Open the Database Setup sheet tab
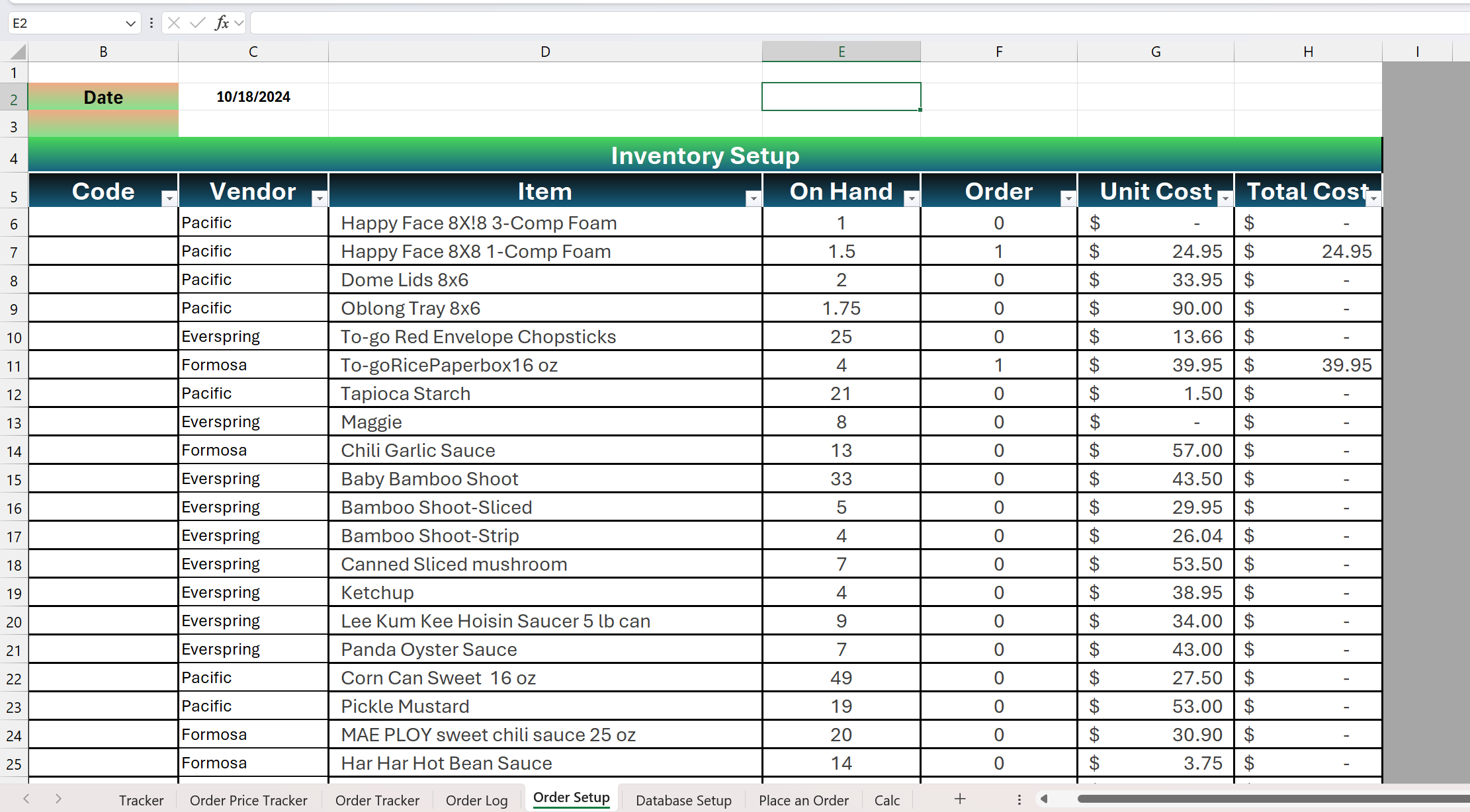 (x=683, y=800)
